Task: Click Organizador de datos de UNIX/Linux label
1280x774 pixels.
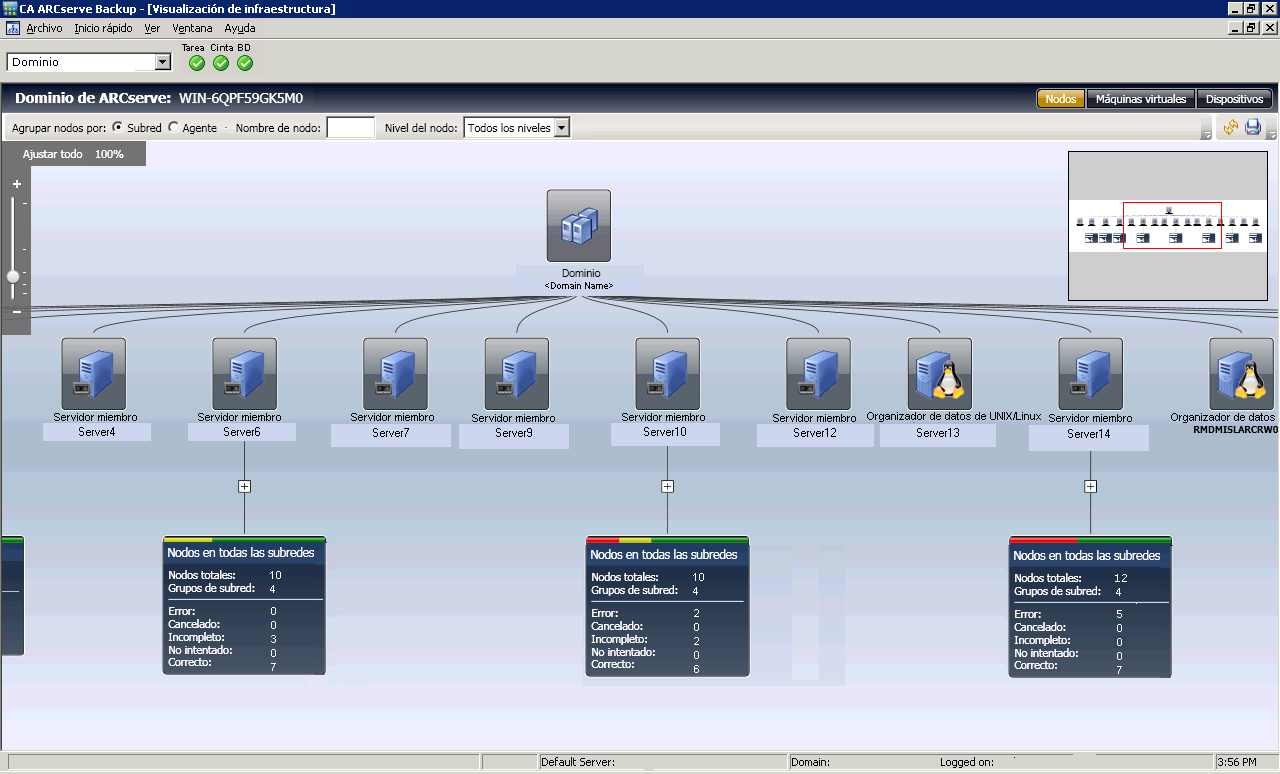Action: tap(954, 416)
